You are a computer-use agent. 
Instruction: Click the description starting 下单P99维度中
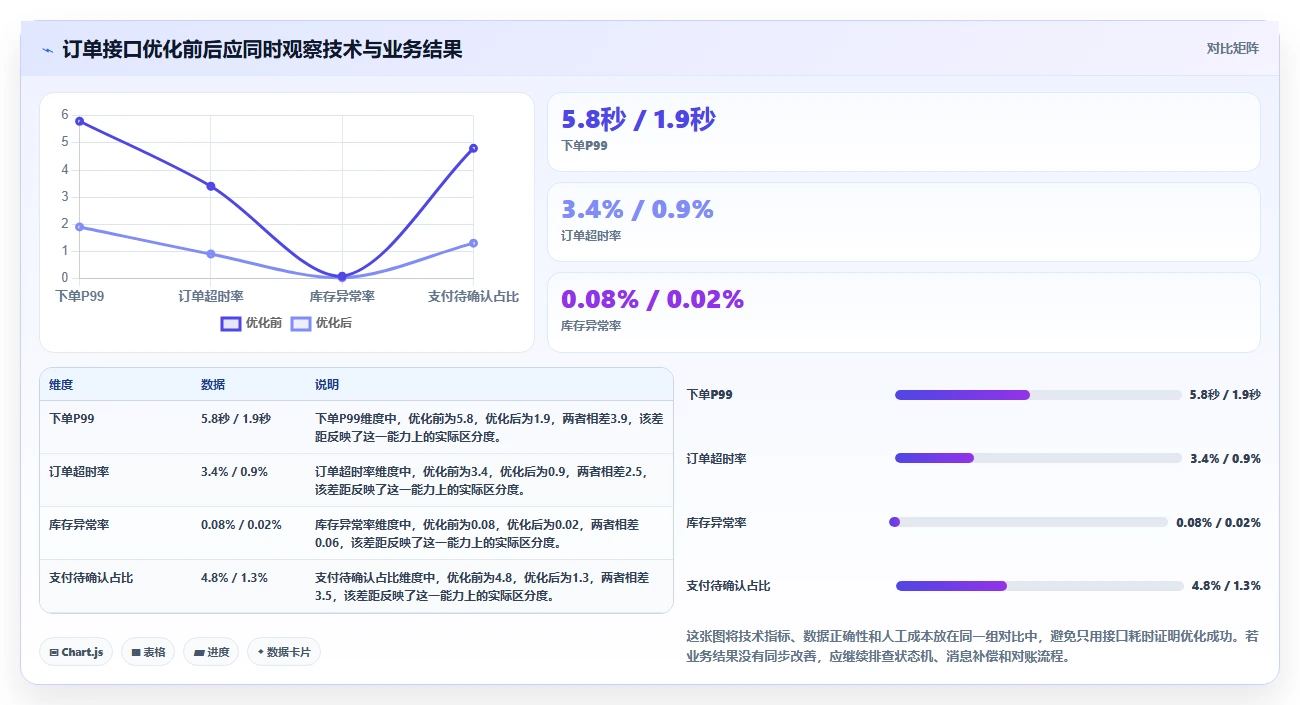489,428
